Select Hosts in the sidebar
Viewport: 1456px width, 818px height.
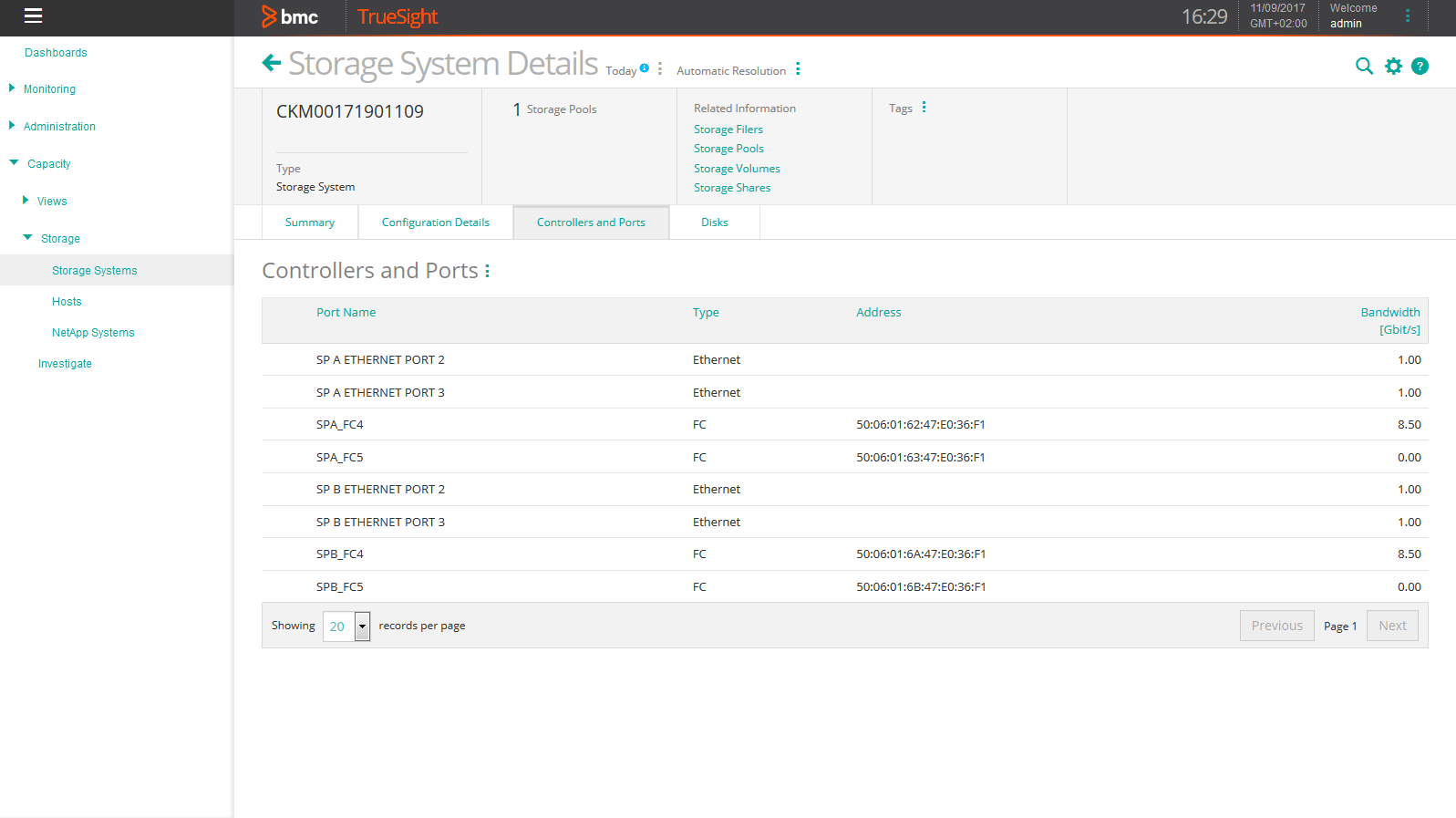click(67, 302)
